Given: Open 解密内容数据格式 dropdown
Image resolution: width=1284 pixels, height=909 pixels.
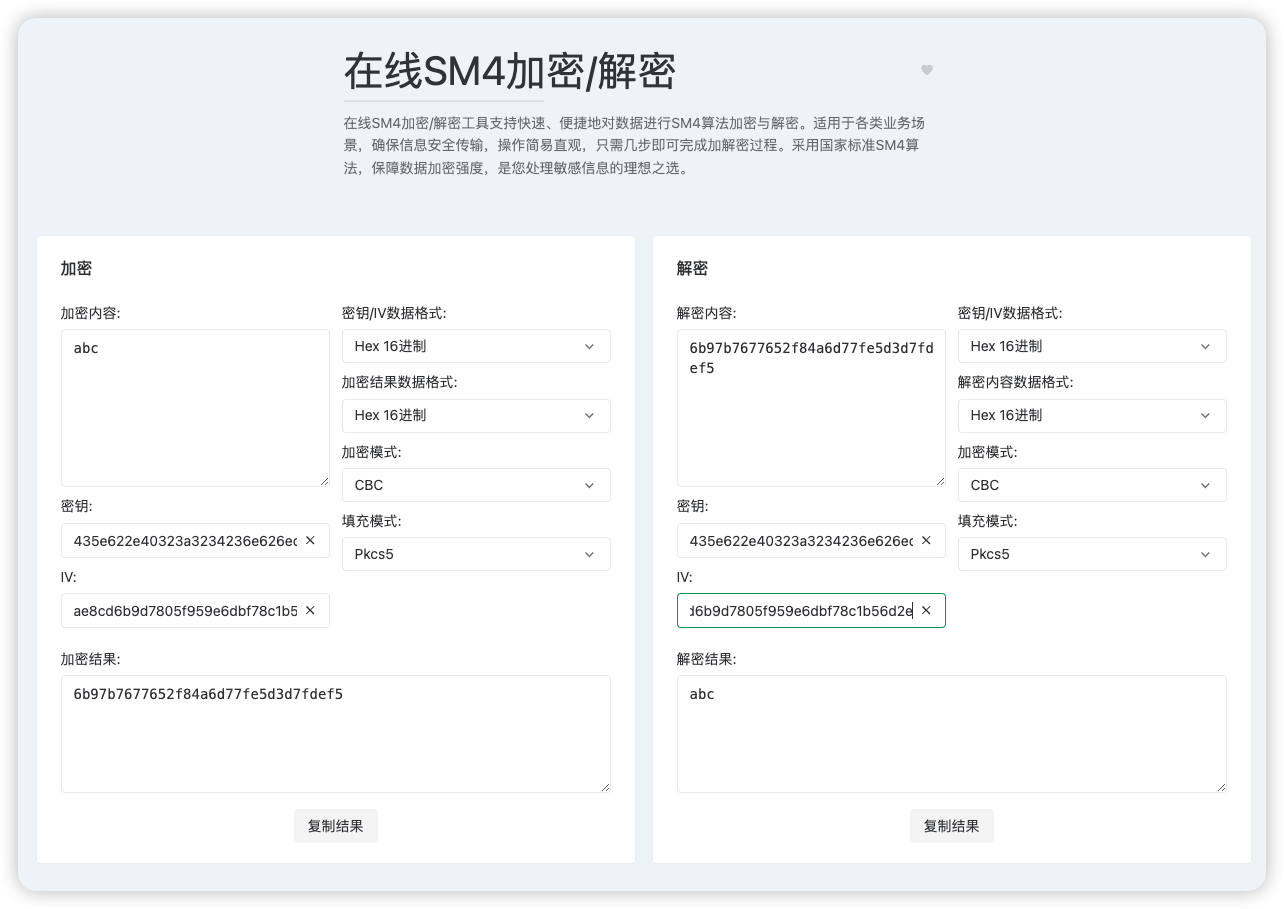Looking at the screenshot, I should click(1092, 415).
